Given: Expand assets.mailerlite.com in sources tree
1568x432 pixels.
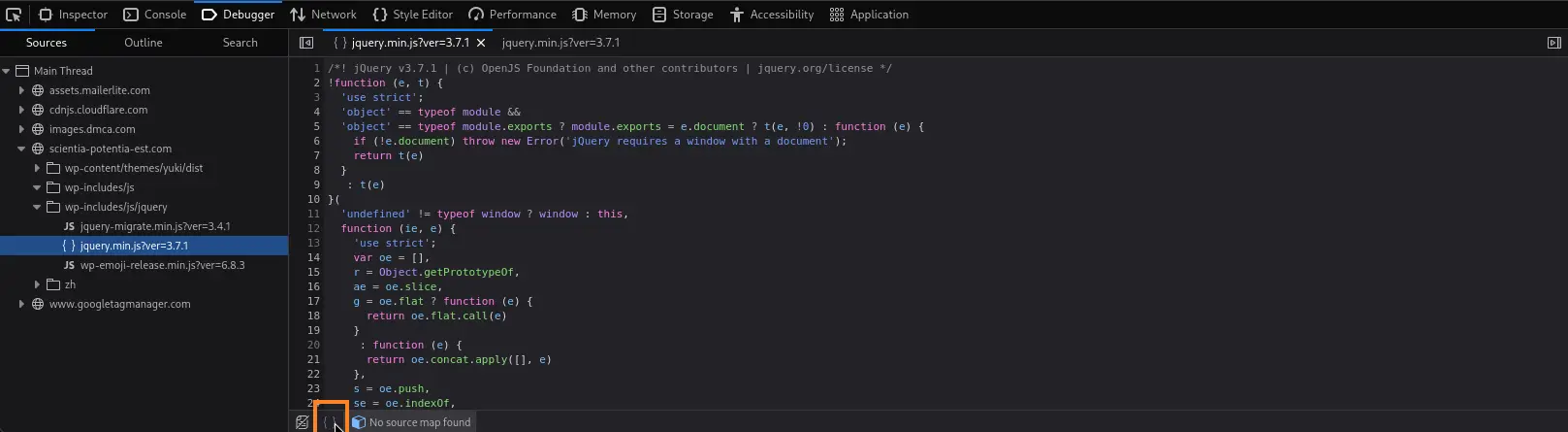Looking at the screenshot, I should click(x=22, y=90).
